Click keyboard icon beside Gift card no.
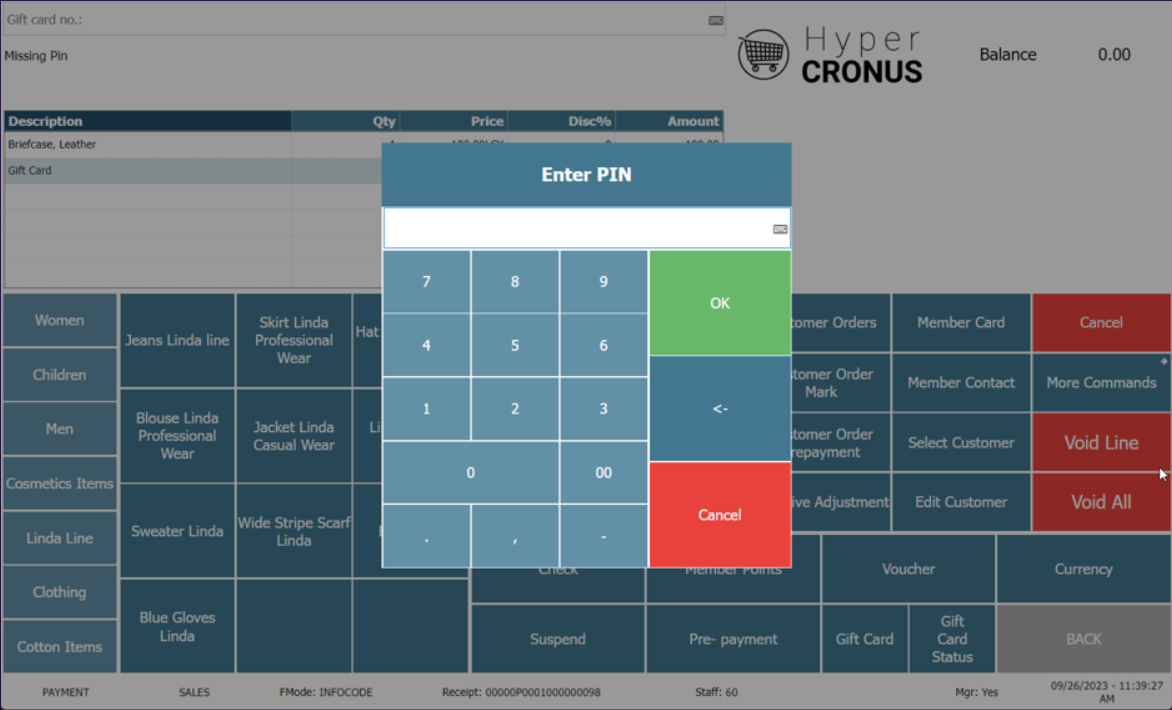This screenshot has height=710, width=1172. (715, 20)
